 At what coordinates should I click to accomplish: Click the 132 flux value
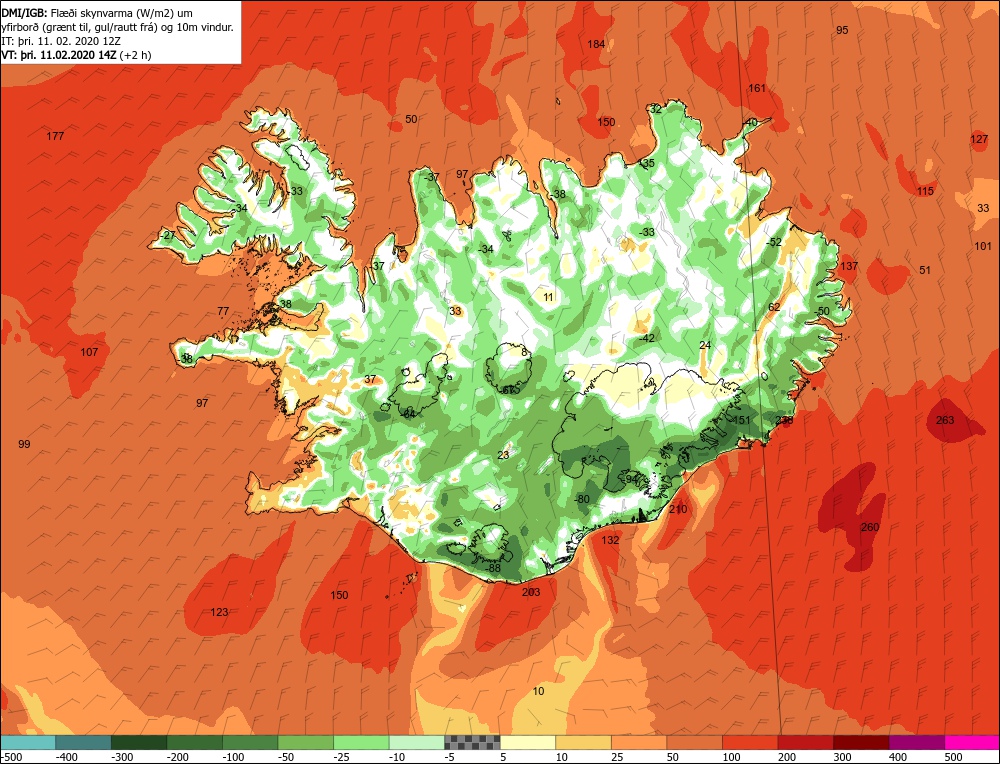pyautogui.click(x=610, y=540)
